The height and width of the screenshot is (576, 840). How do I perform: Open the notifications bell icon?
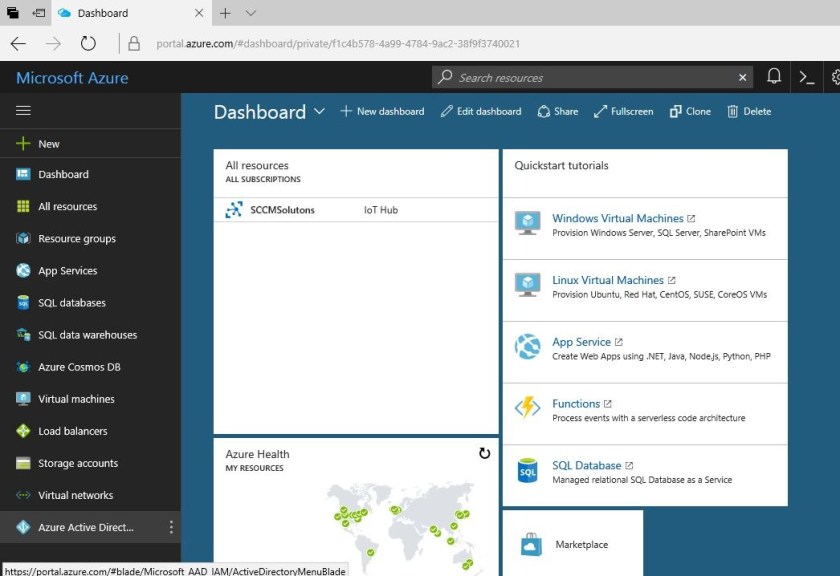tap(774, 77)
